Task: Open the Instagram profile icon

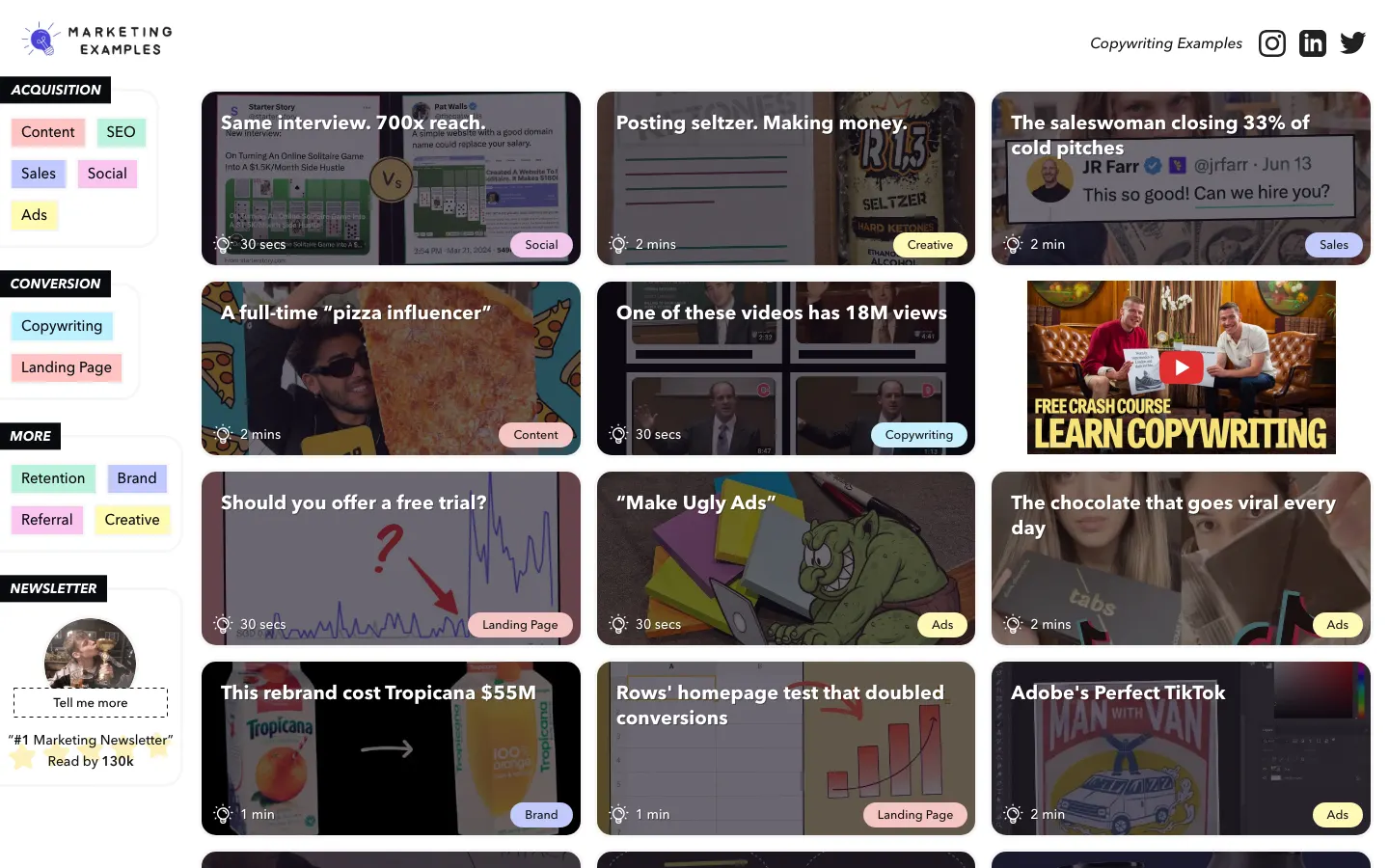Action: 1271,43
